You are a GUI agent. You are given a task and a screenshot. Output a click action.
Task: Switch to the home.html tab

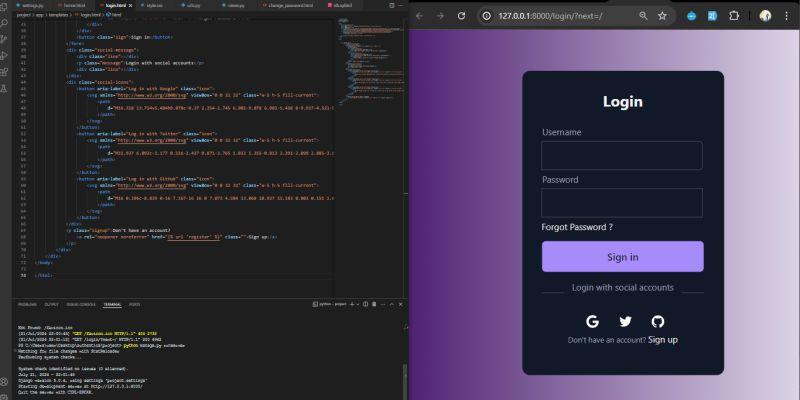coord(71,5)
